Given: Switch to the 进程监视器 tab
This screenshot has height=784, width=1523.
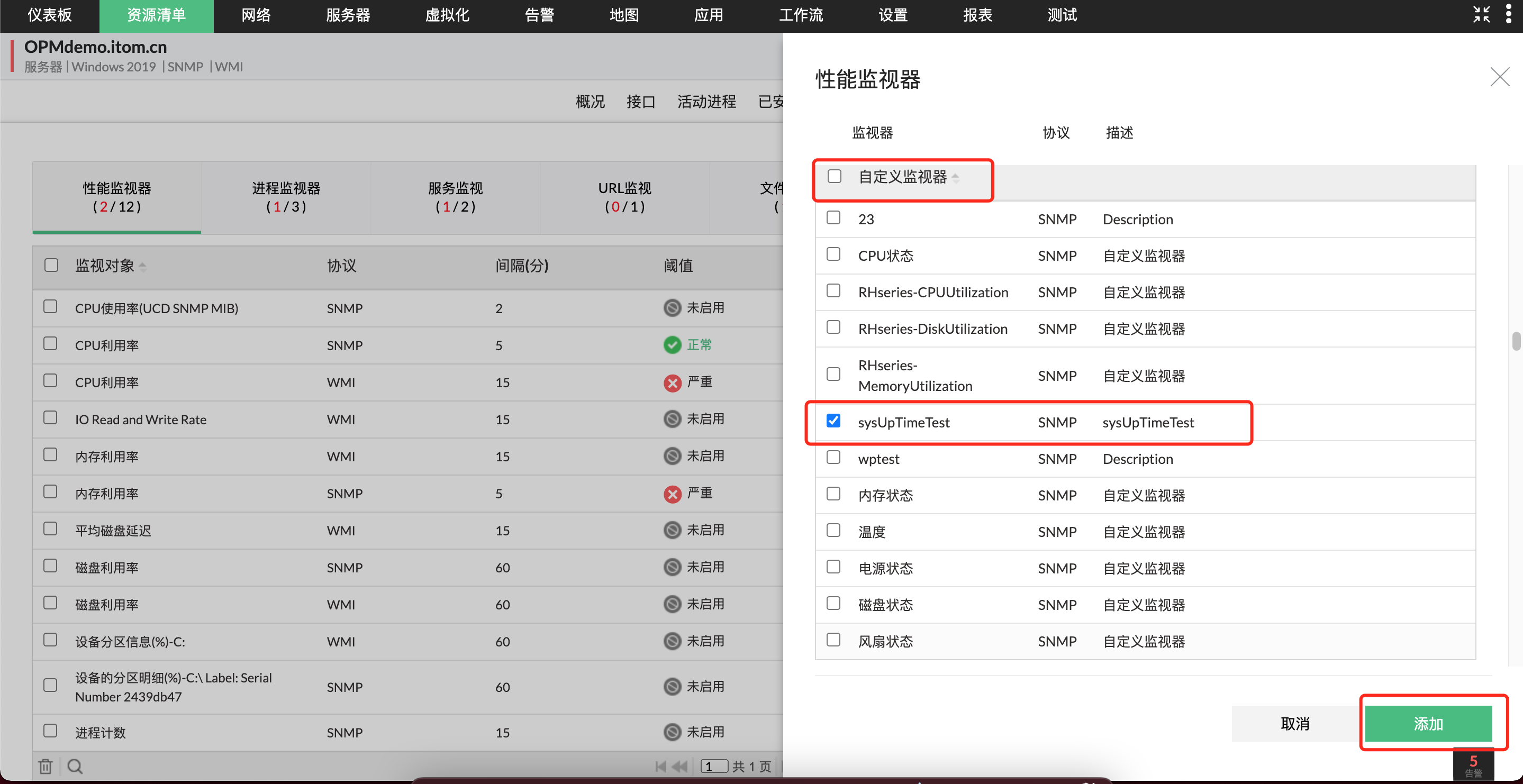Looking at the screenshot, I should (x=286, y=197).
